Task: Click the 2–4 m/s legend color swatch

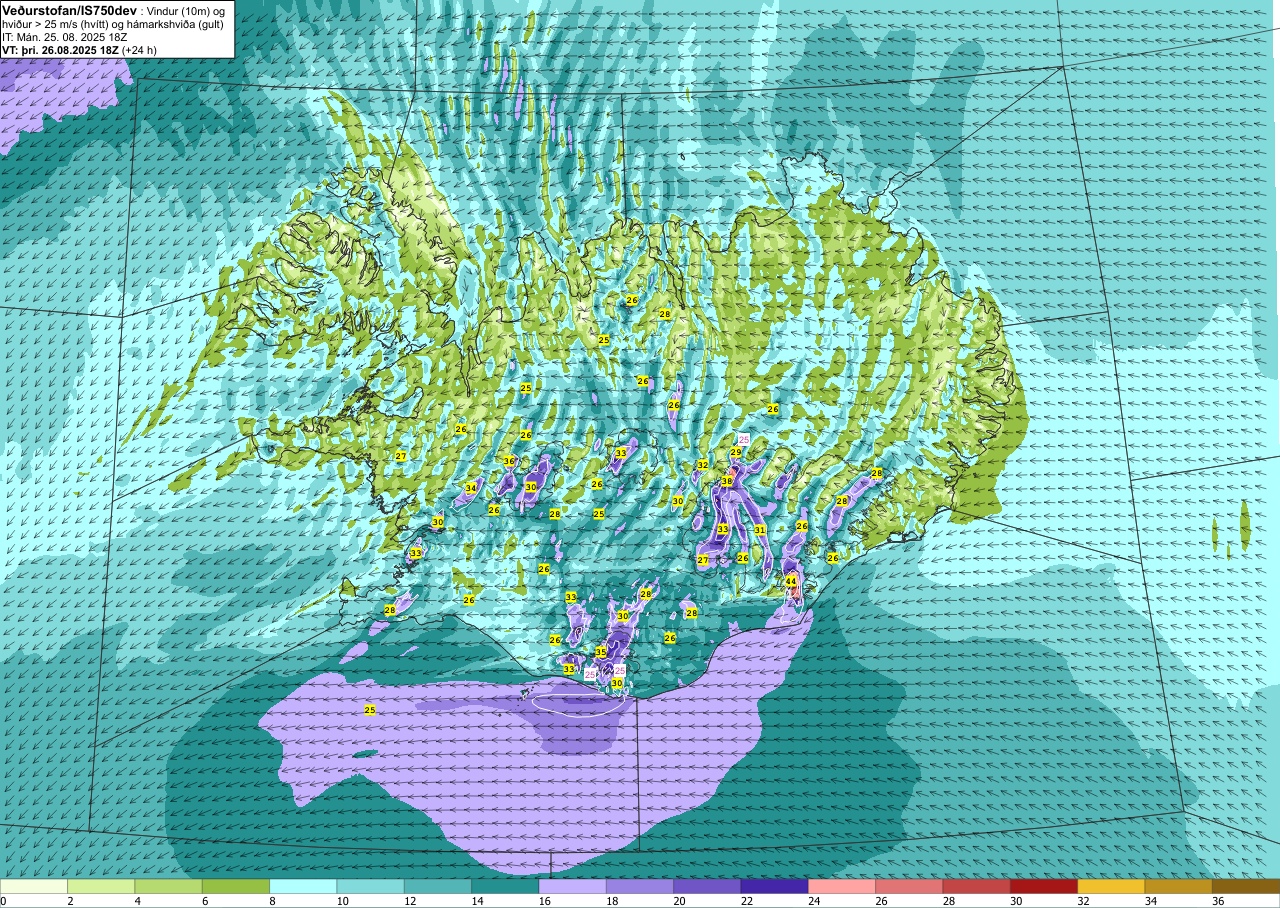Action: point(101,886)
